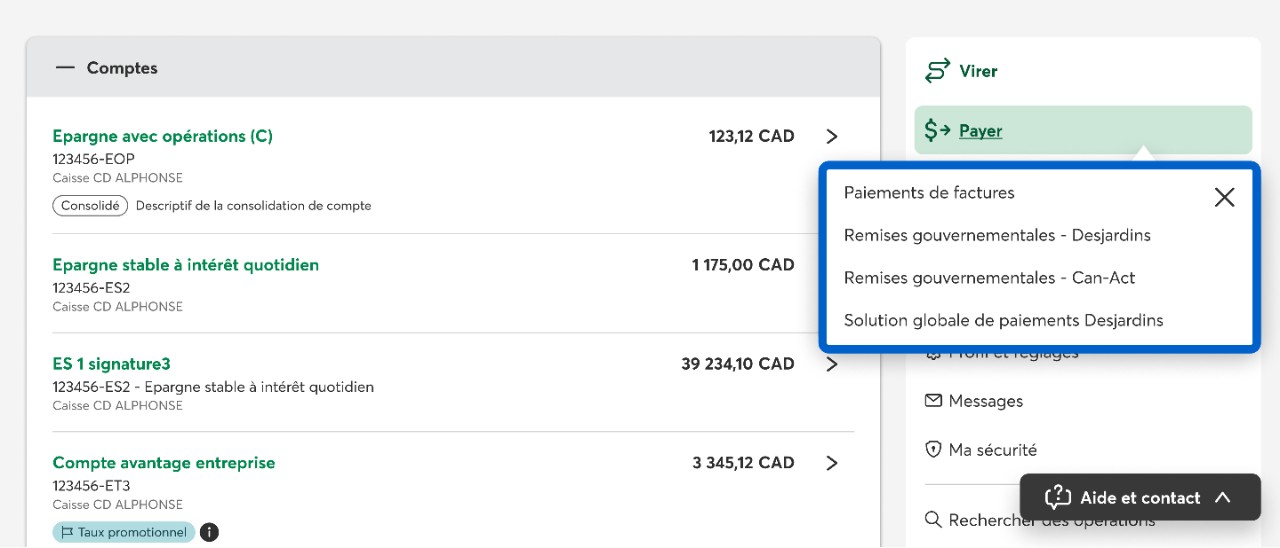The height and width of the screenshot is (548, 1280).
Task: Choose Solution globale de paiements Desjardins
Action: pyautogui.click(x=1003, y=321)
